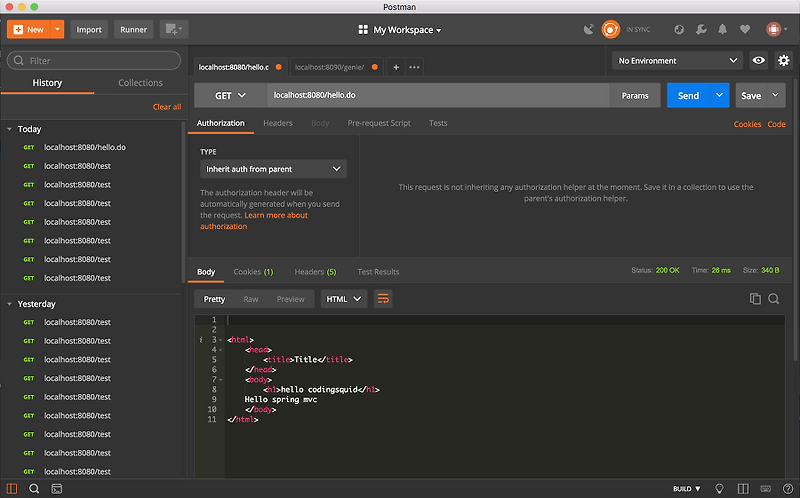
Task: Open the Pre-request Script tab
Action: [x=379, y=123]
